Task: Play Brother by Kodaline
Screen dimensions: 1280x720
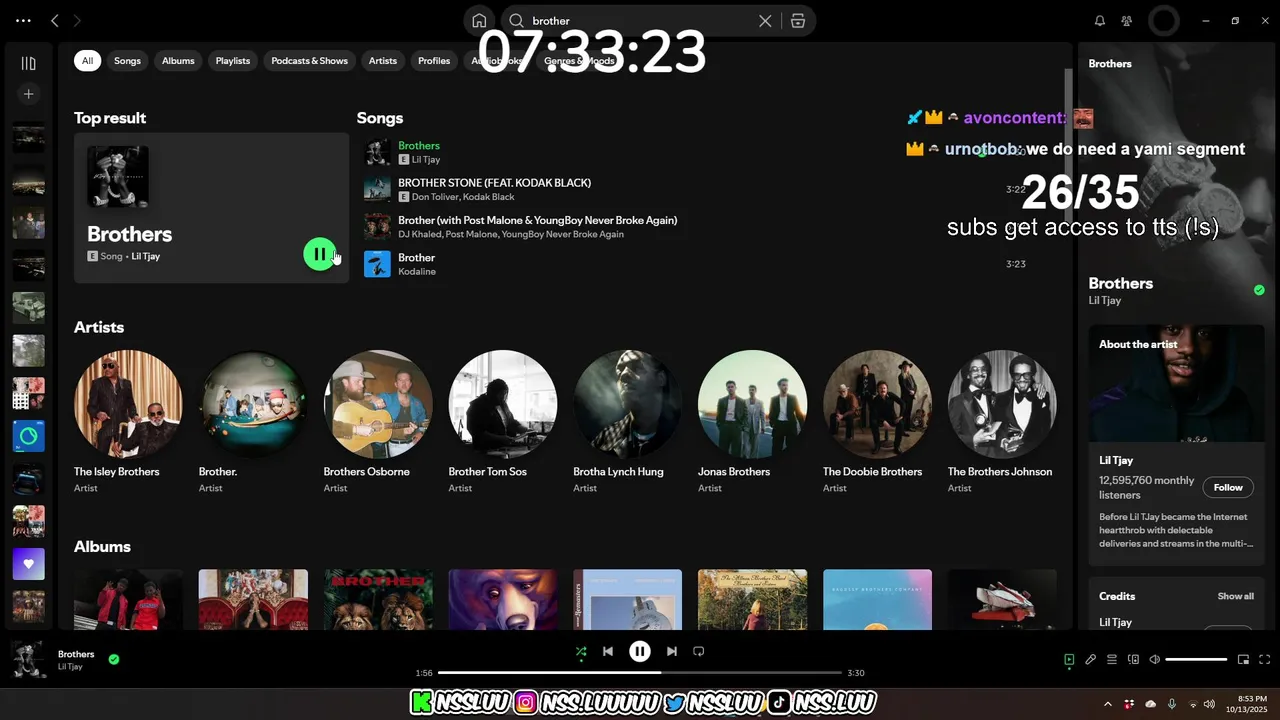Action: (377, 264)
